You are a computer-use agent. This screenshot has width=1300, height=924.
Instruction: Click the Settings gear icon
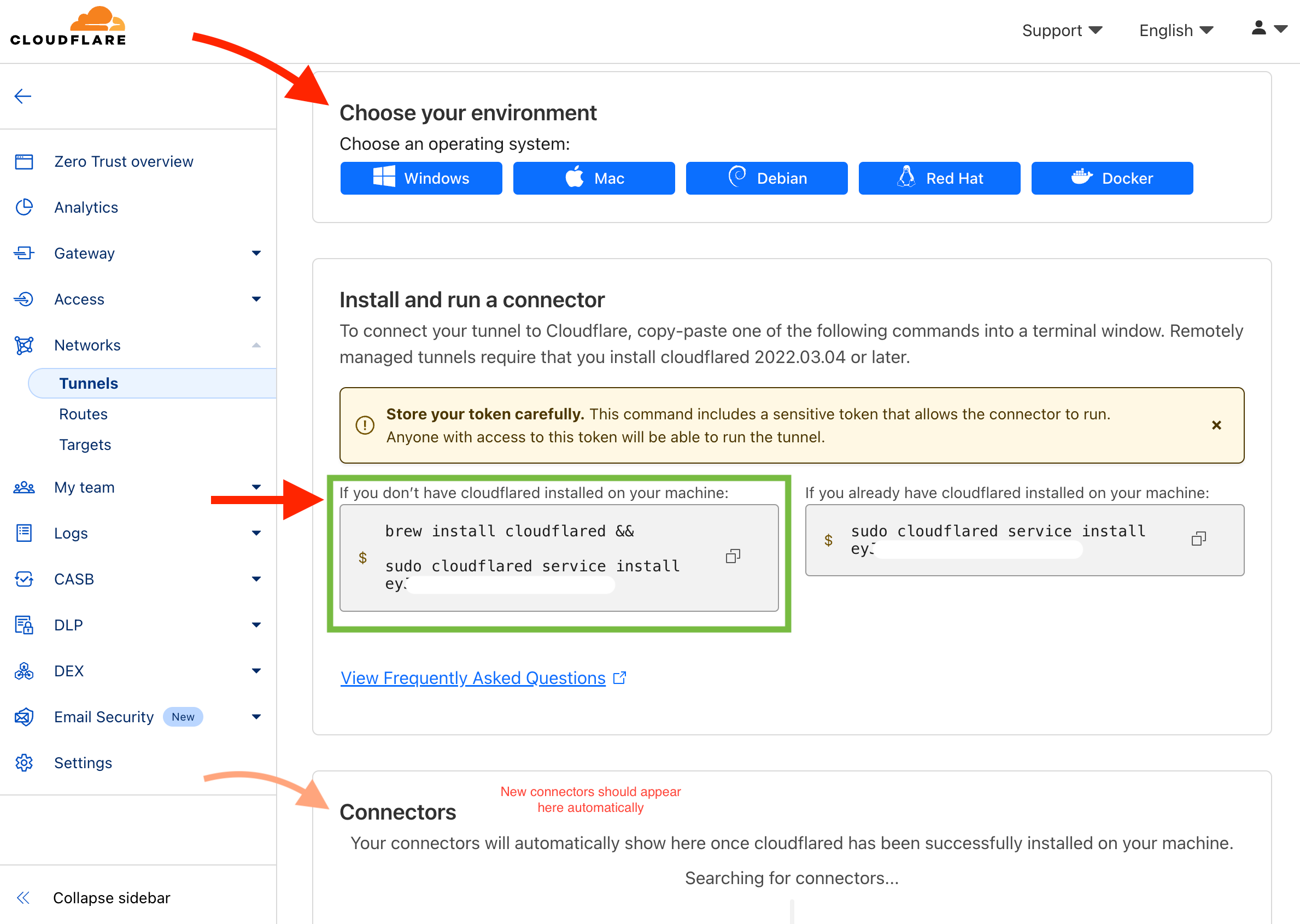24,762
